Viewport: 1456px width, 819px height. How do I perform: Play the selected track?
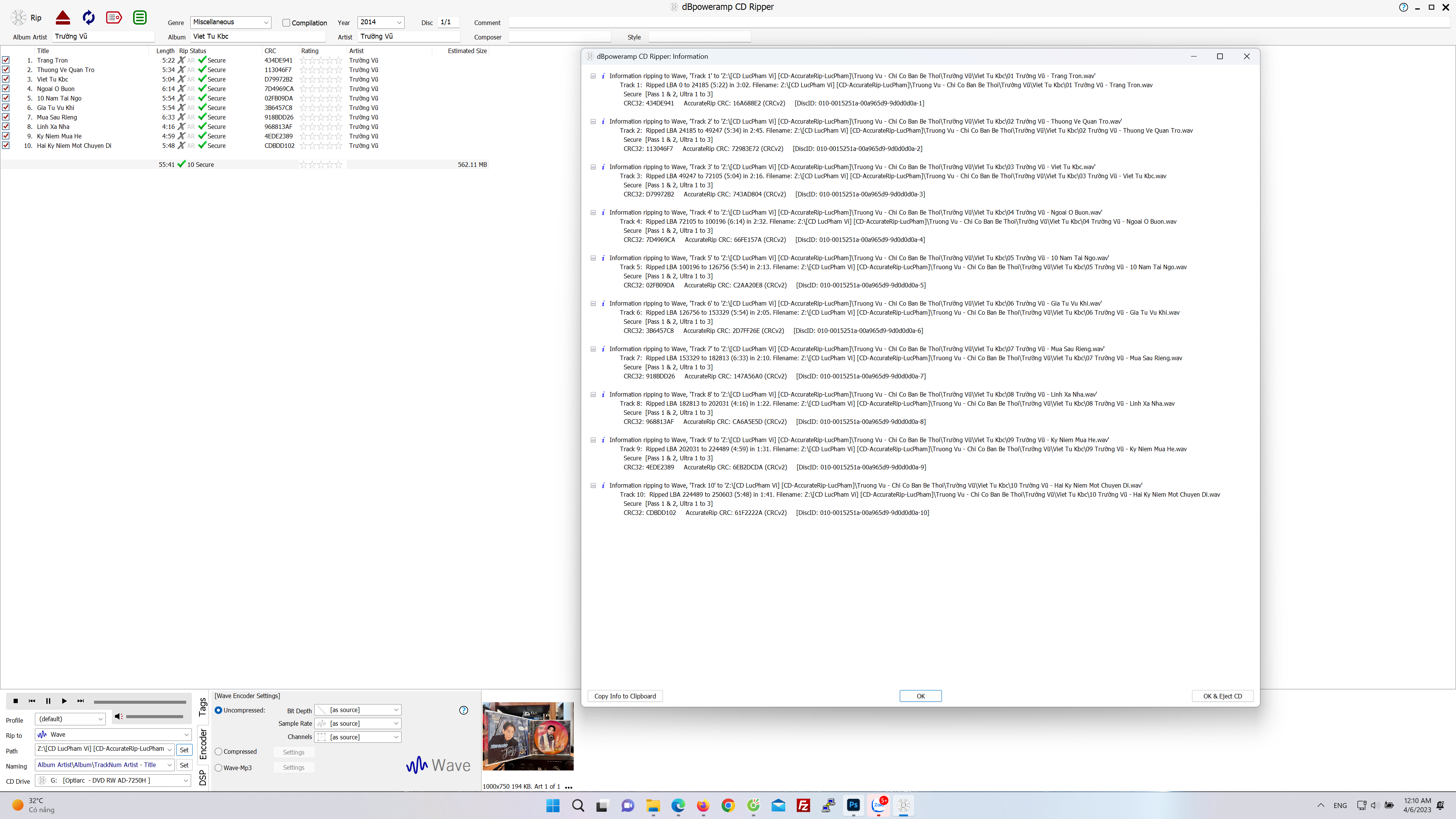64,701
